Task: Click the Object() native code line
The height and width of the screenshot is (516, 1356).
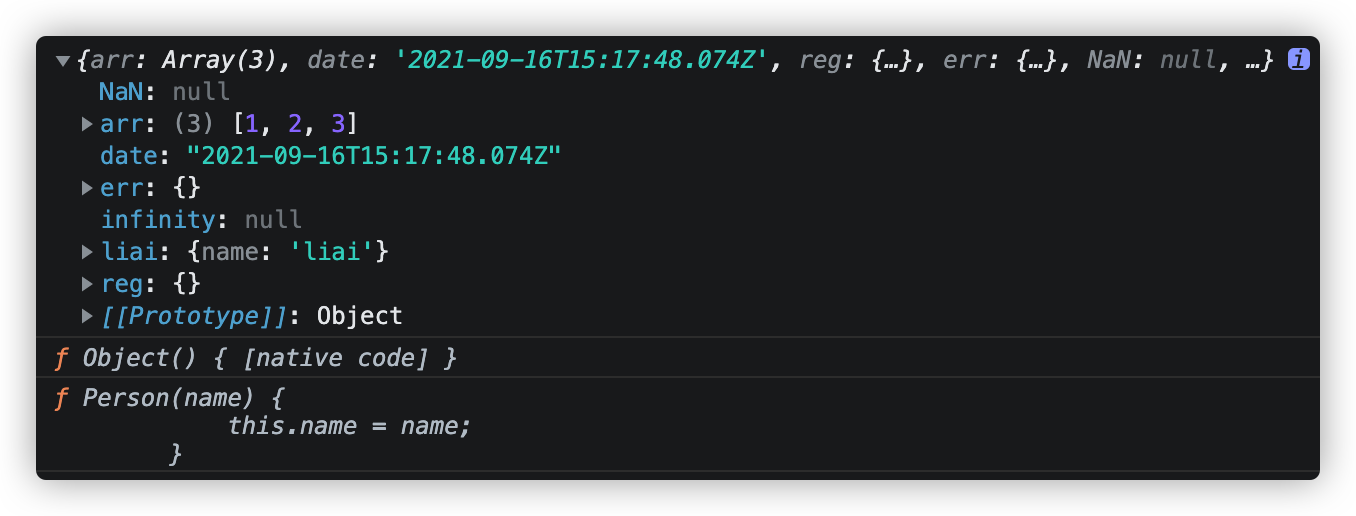Action: (x=270, y=358)
